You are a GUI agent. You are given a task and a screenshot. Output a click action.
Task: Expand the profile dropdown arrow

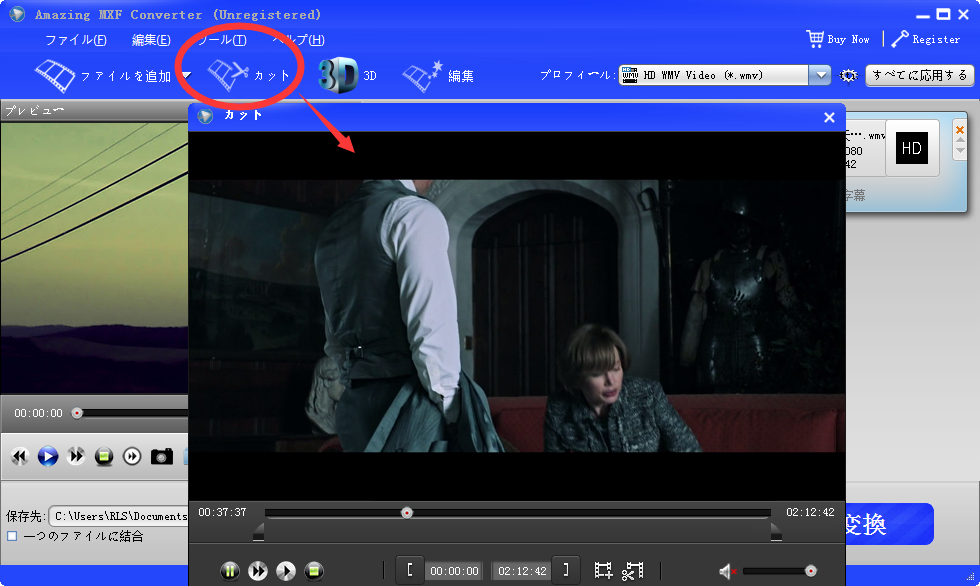point(820,76)
